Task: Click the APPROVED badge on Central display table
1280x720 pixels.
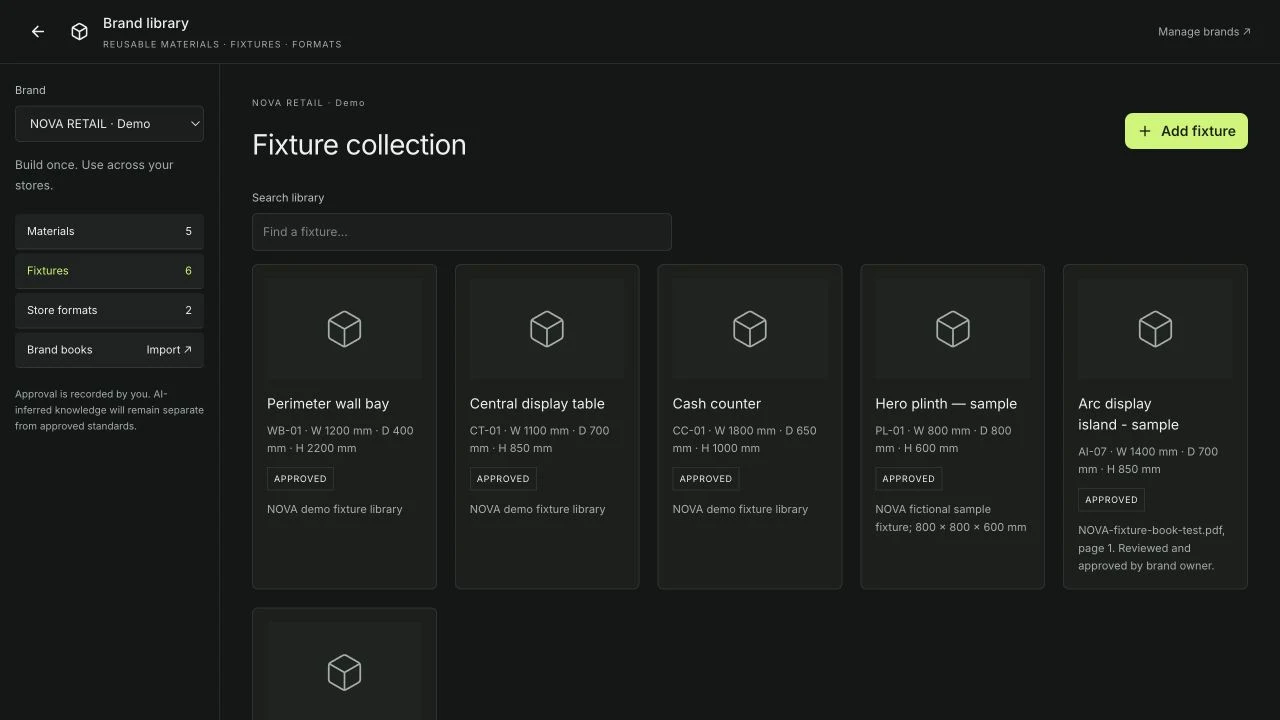Action: 503,479
